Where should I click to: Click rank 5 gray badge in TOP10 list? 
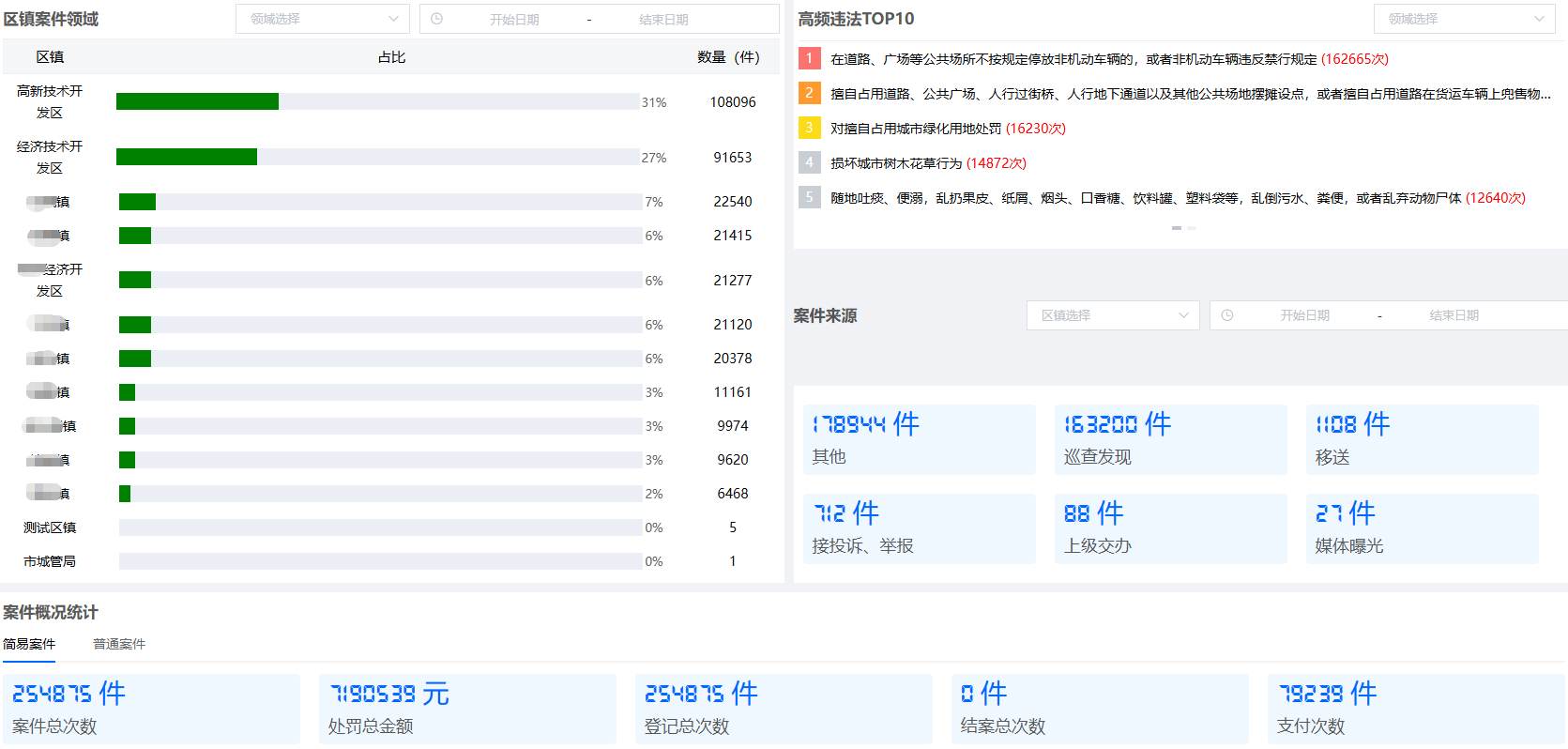[x=809, y=197]
